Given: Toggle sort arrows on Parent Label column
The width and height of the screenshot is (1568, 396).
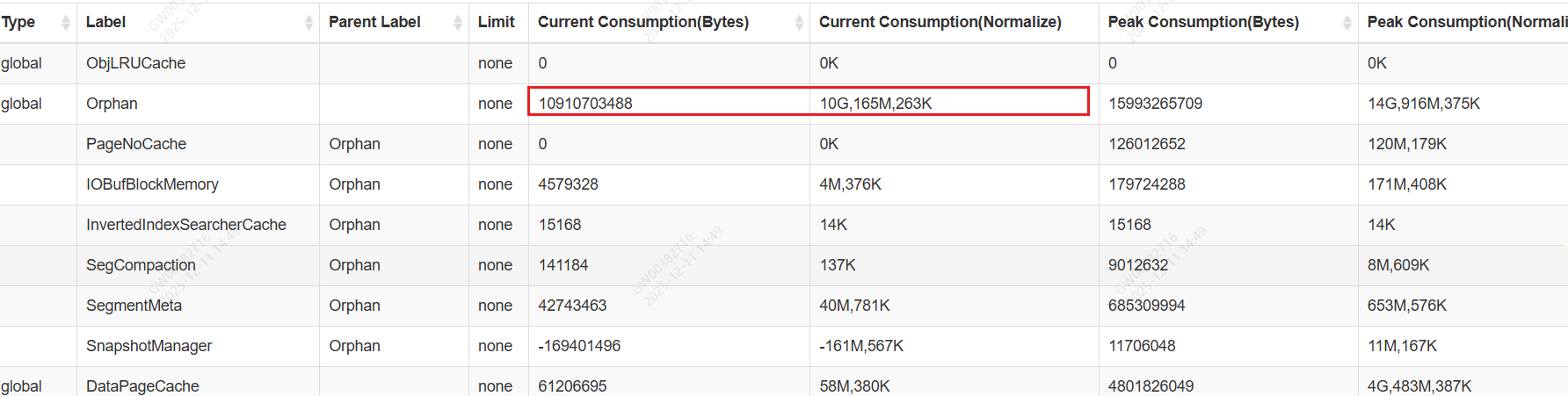Looking at the screenshot, I should [x=458, y=23].
